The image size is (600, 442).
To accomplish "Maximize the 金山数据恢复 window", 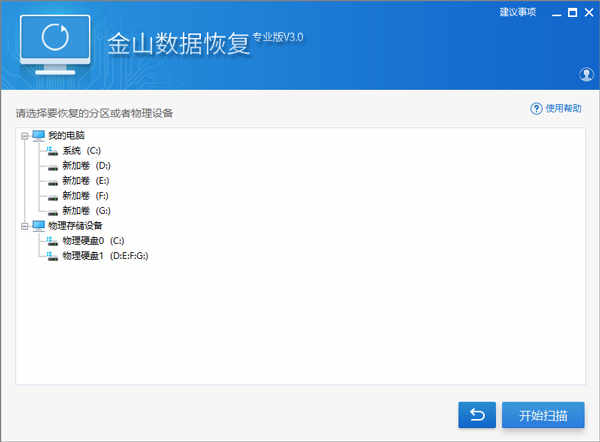I will coord(572,13).
